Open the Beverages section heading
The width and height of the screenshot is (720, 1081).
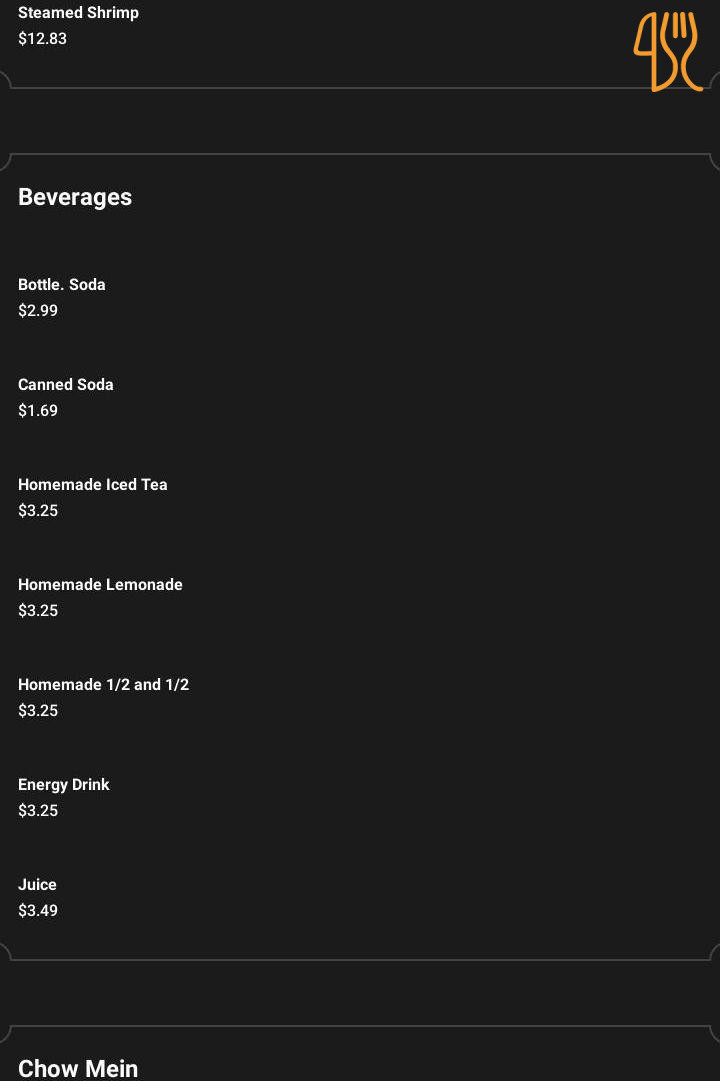tap(75, 197)
